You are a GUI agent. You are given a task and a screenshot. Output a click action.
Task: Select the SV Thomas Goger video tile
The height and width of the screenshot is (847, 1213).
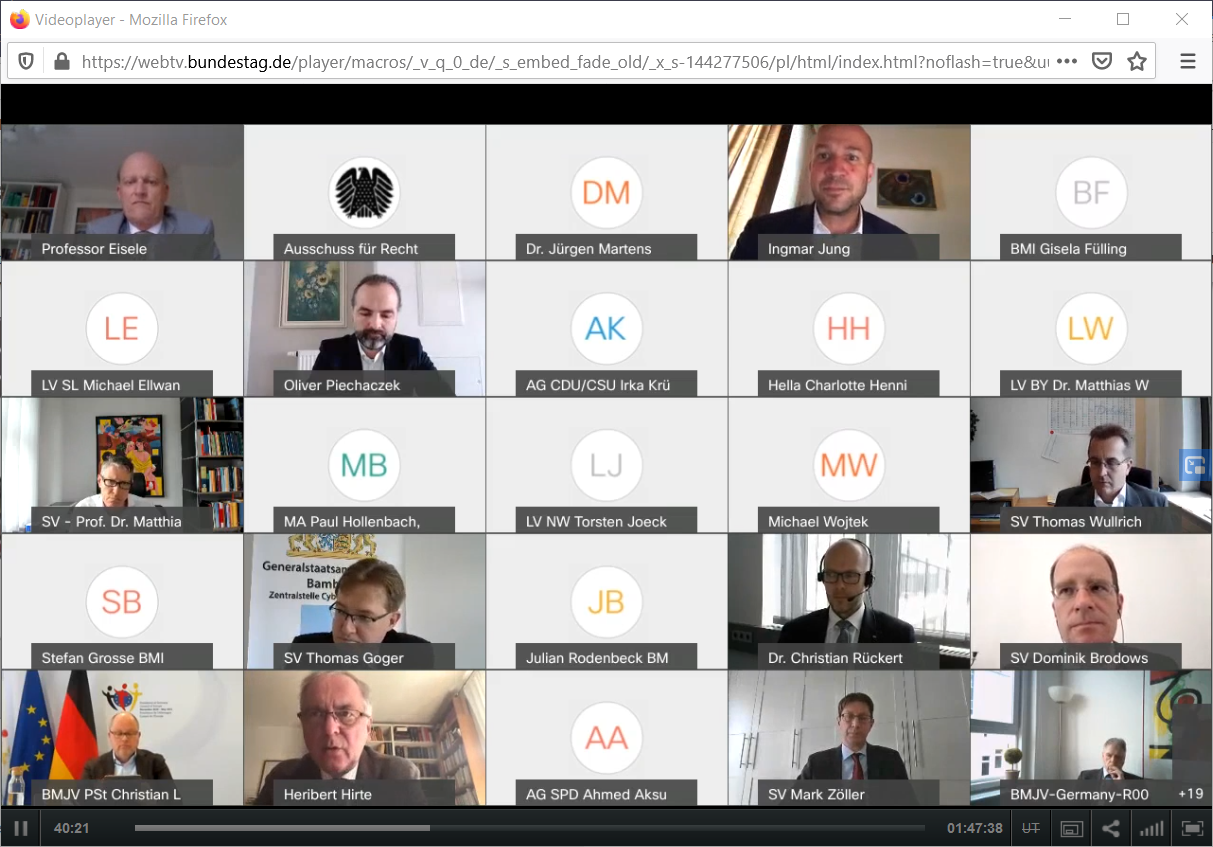point(364,601)
